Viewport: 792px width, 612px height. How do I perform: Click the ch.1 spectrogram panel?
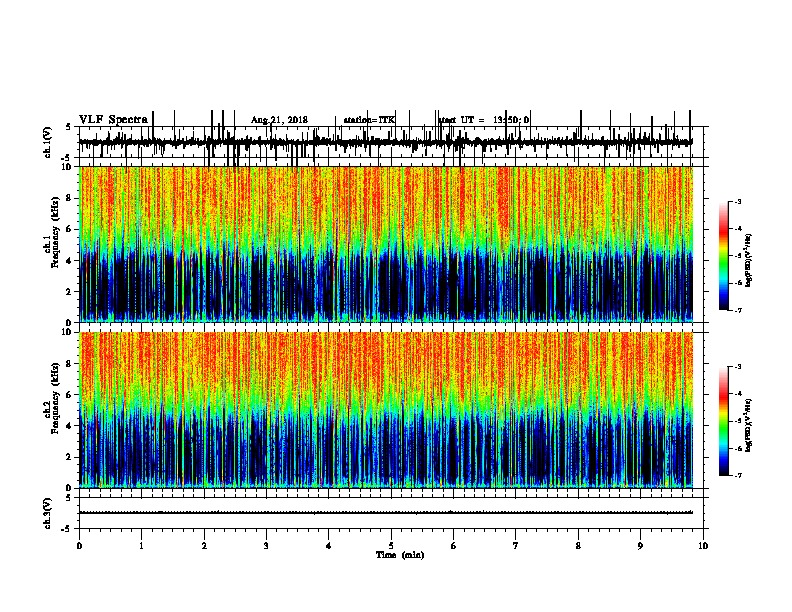[x=386, y=244]
